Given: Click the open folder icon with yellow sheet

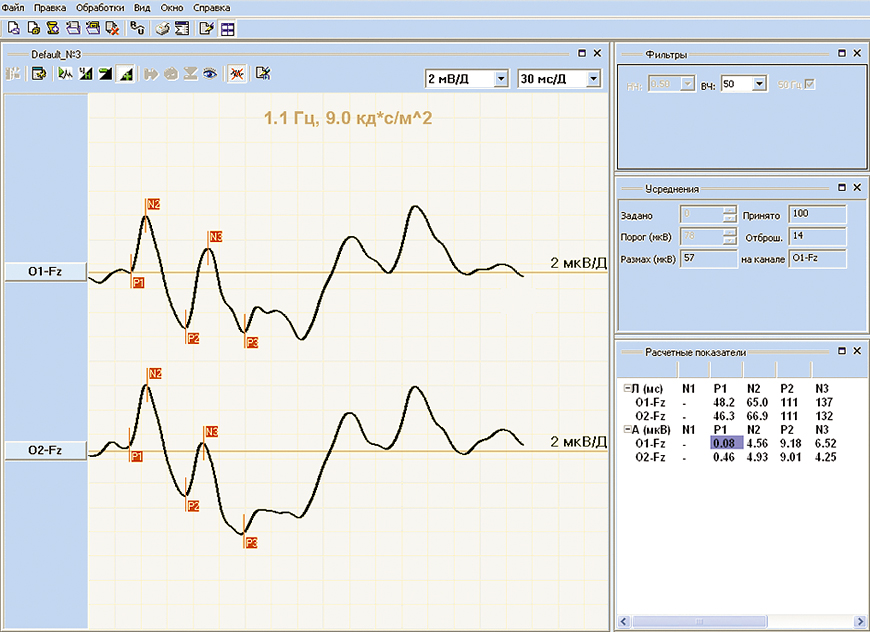Looking at the screenshot, I should pyautogui.click(x=93, y=28).
